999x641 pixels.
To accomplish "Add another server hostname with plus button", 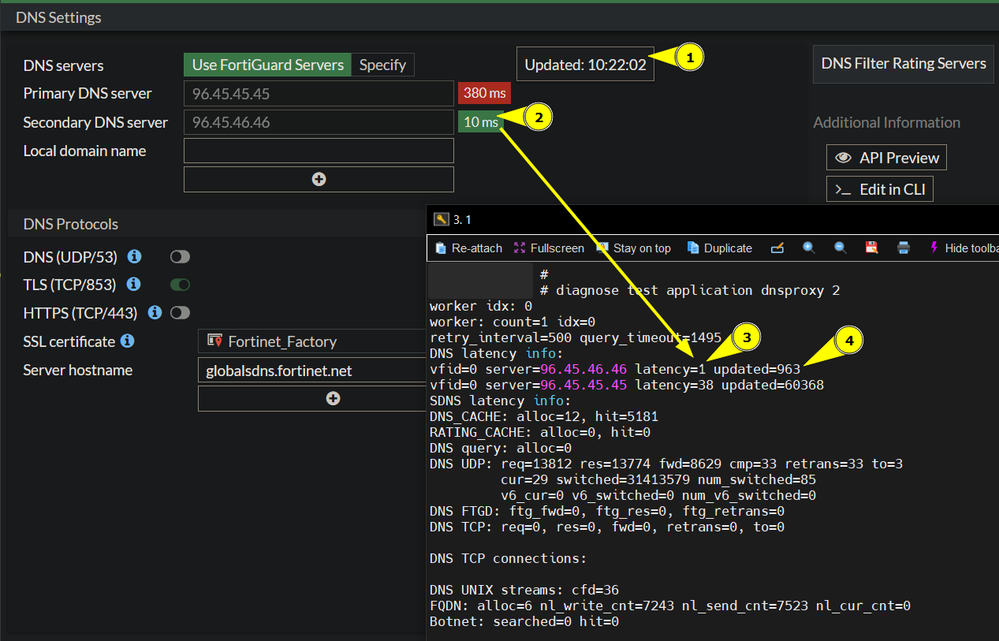I will (x=333, y=398).
